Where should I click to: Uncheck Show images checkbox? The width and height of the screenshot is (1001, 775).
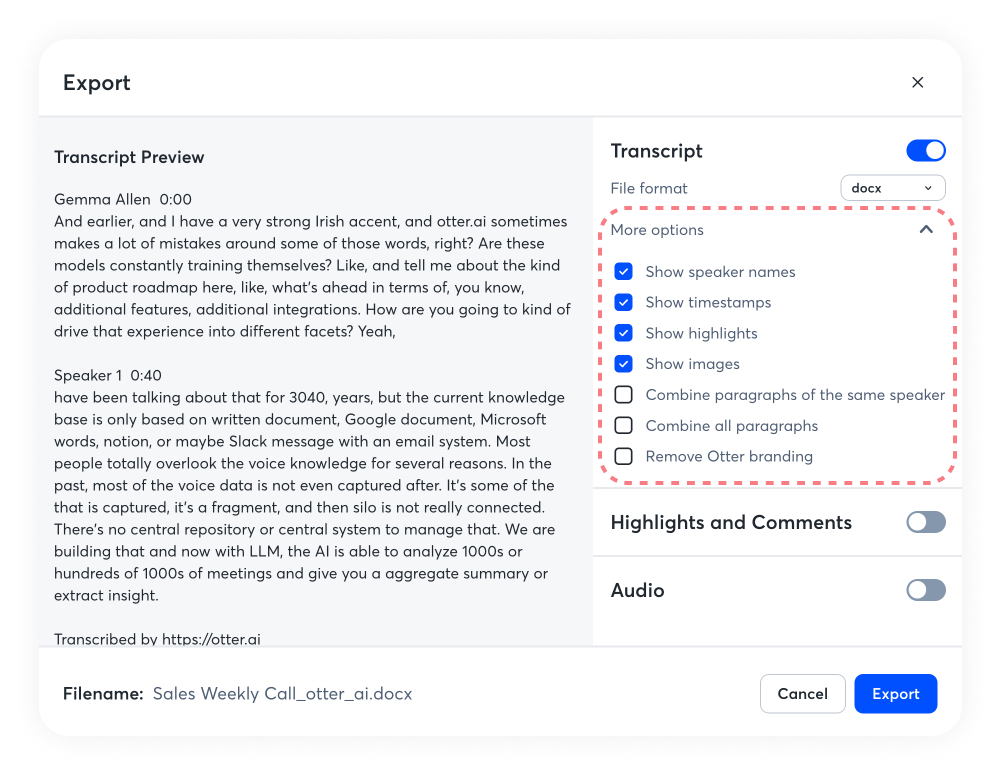[624, 364]
